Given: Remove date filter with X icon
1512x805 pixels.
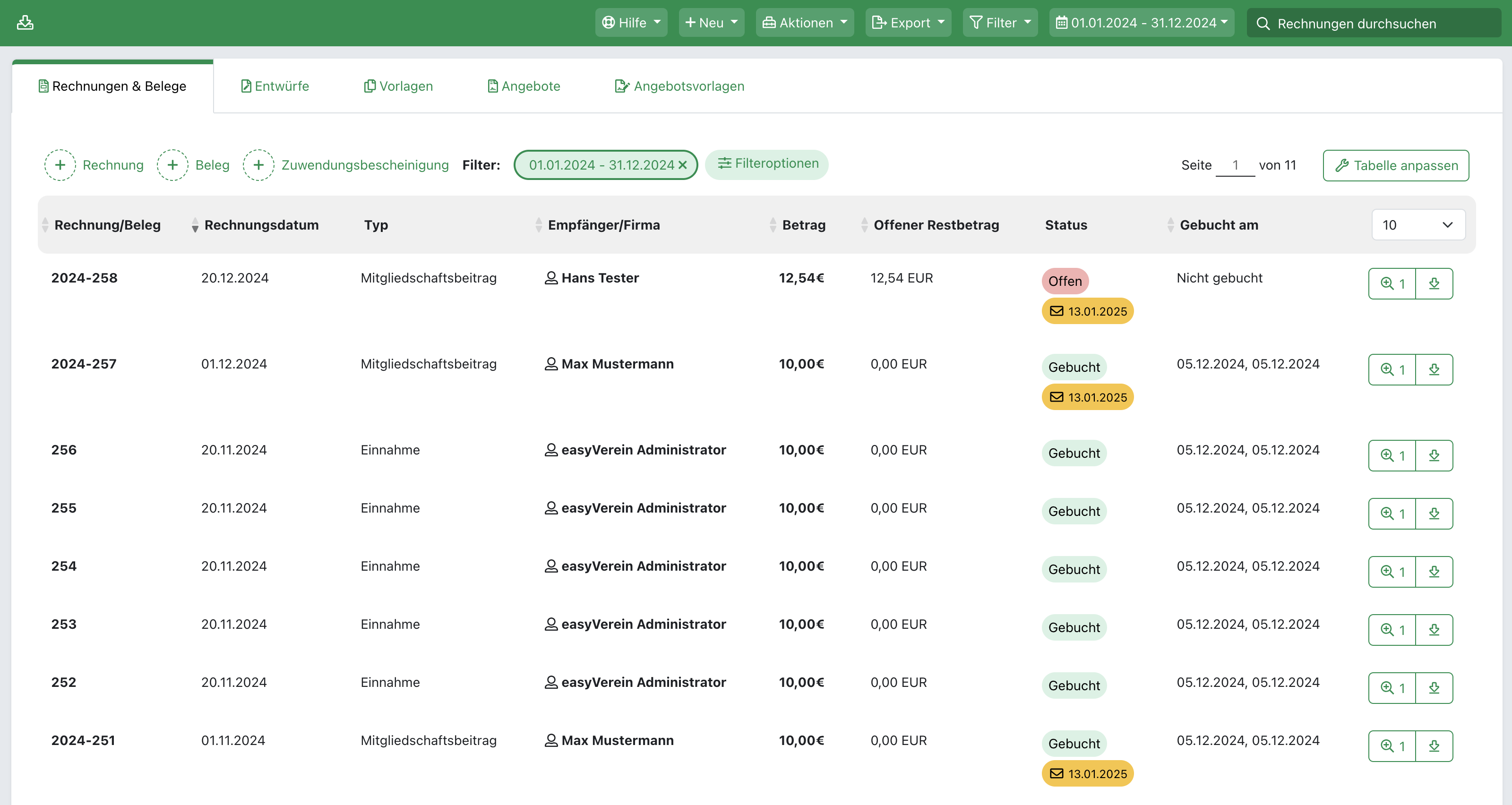Looking at the screenshot, I should (683, 165).
